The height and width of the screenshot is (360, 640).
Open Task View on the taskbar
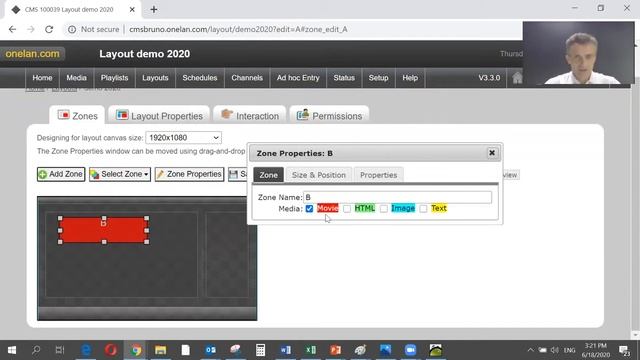[60, 350]
